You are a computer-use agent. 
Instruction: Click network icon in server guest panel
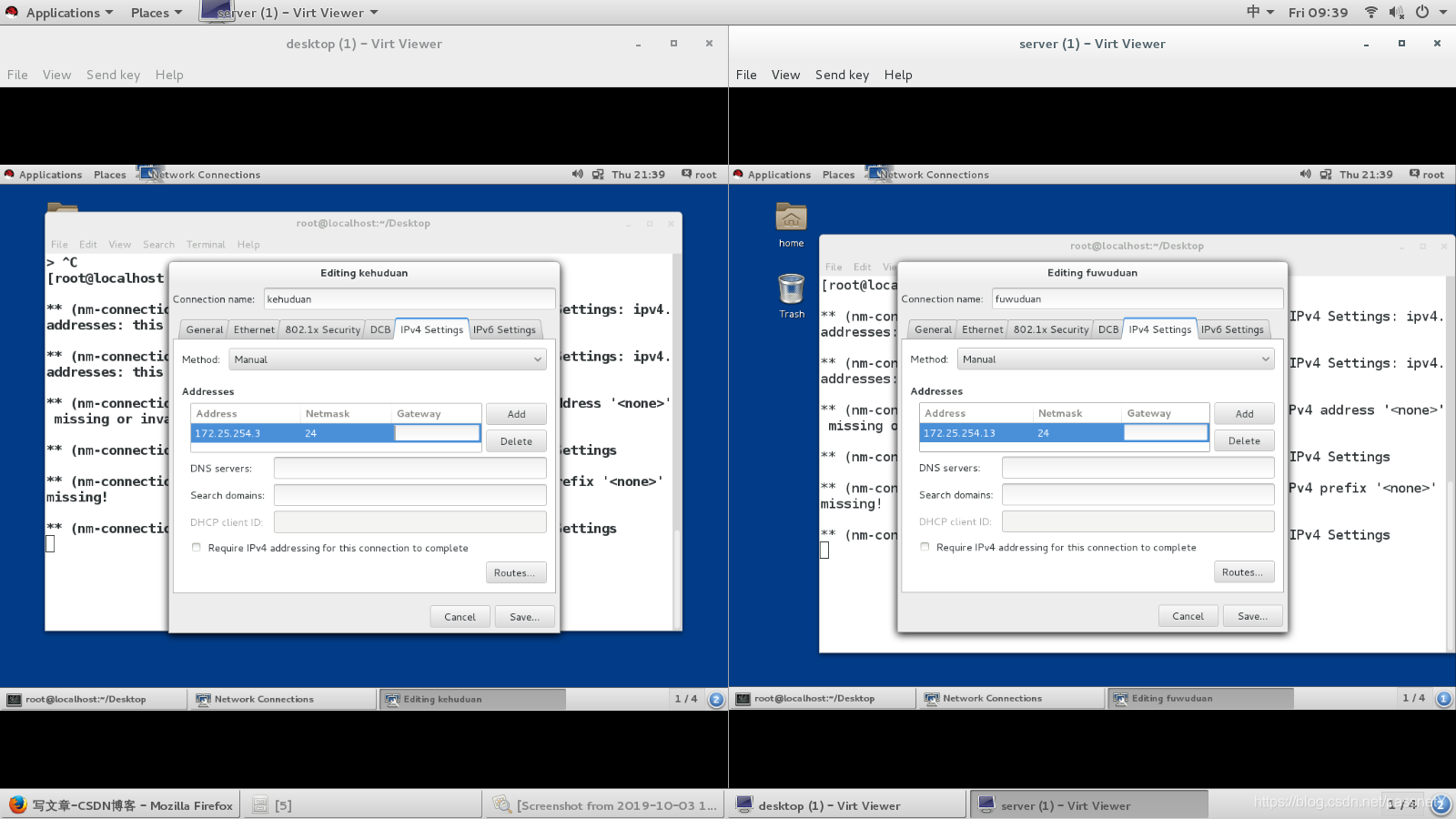1326,174
